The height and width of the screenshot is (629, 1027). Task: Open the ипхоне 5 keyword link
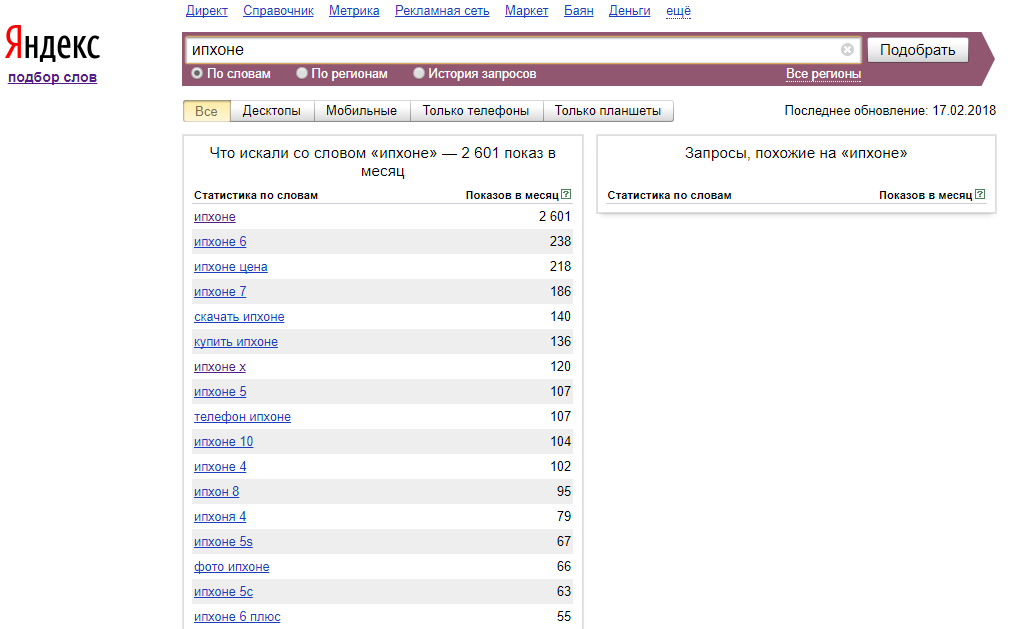(220, 392)
